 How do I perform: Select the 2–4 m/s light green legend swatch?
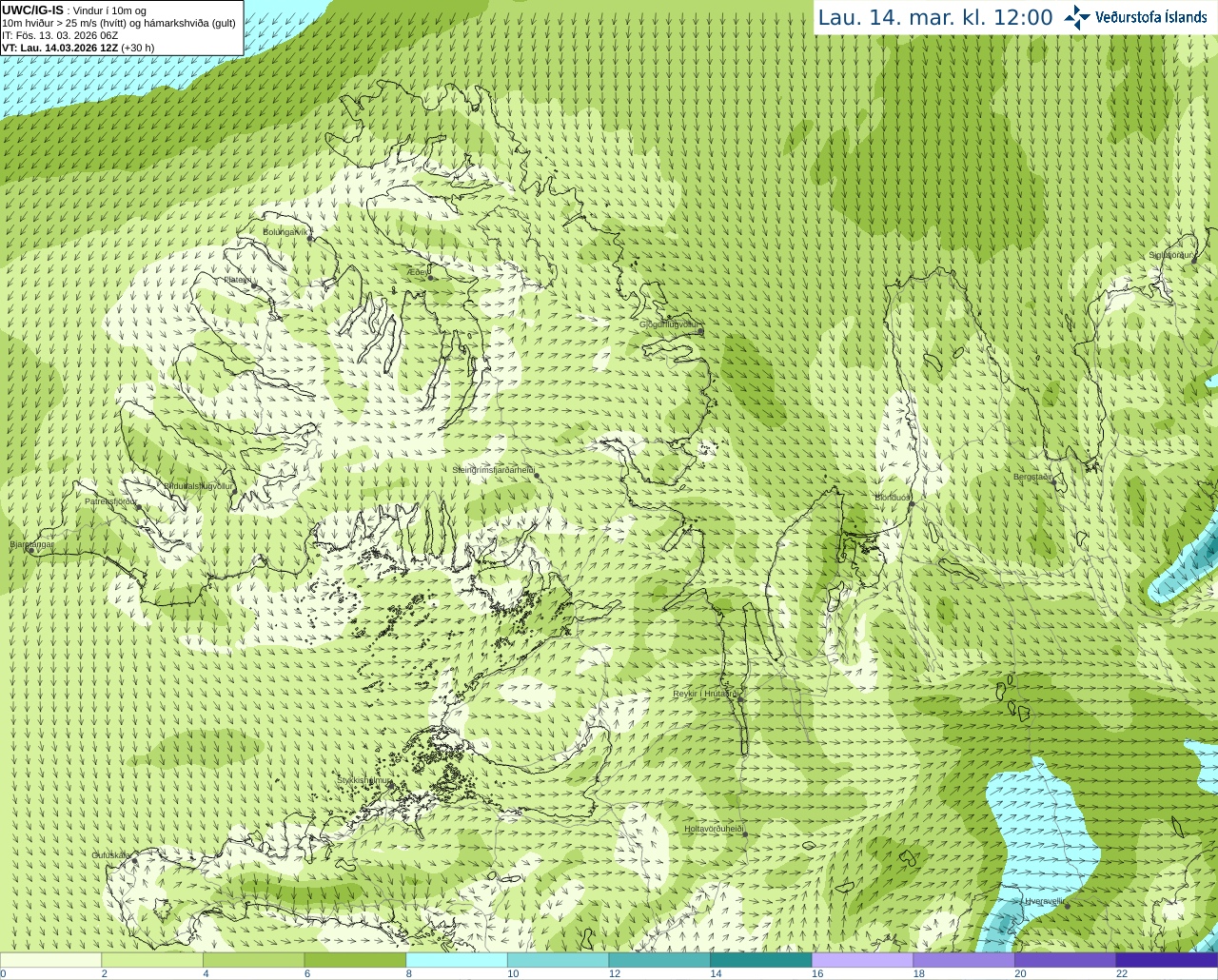[152, 960]
